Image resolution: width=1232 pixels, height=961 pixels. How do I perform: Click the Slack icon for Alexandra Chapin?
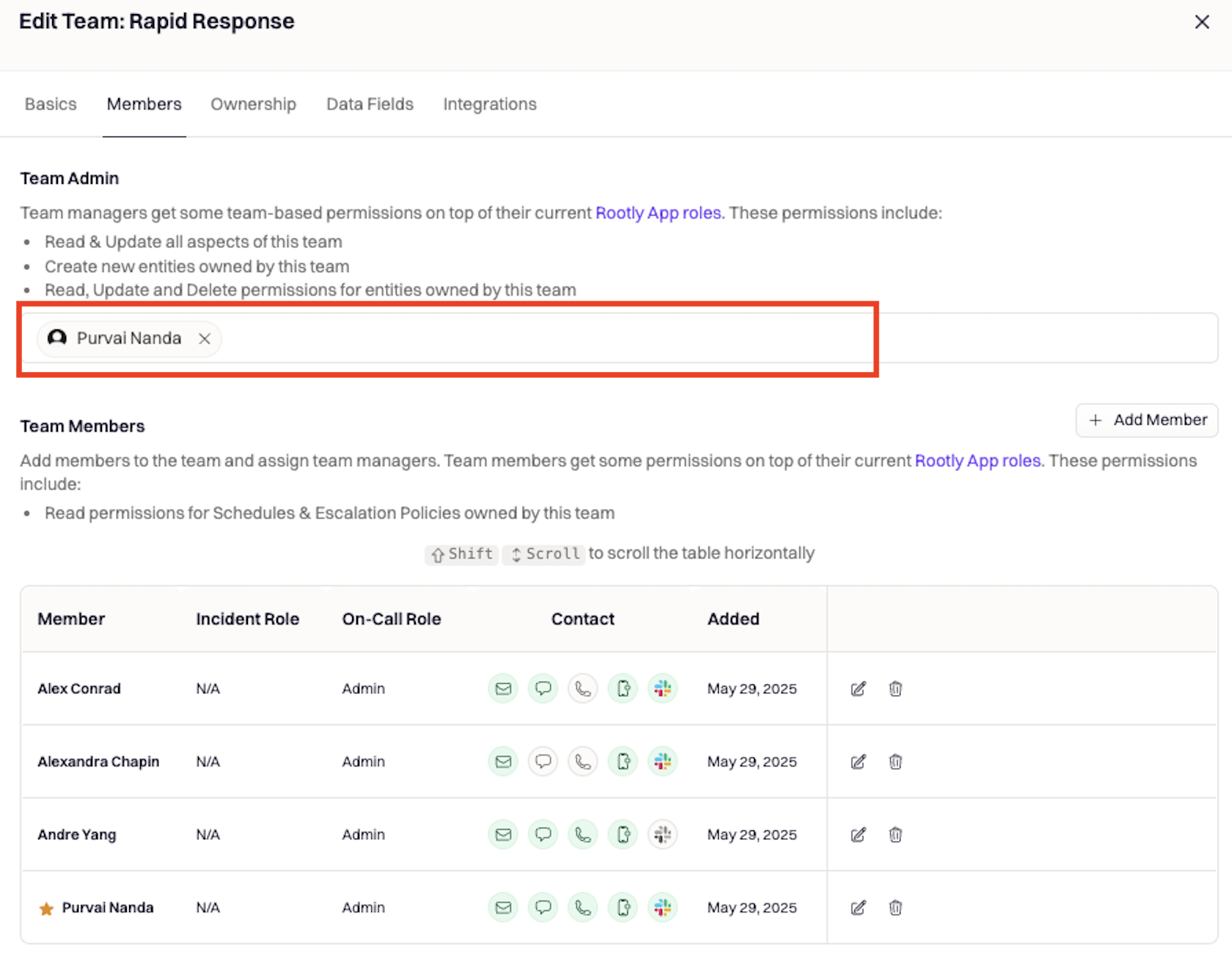[662, 761]
